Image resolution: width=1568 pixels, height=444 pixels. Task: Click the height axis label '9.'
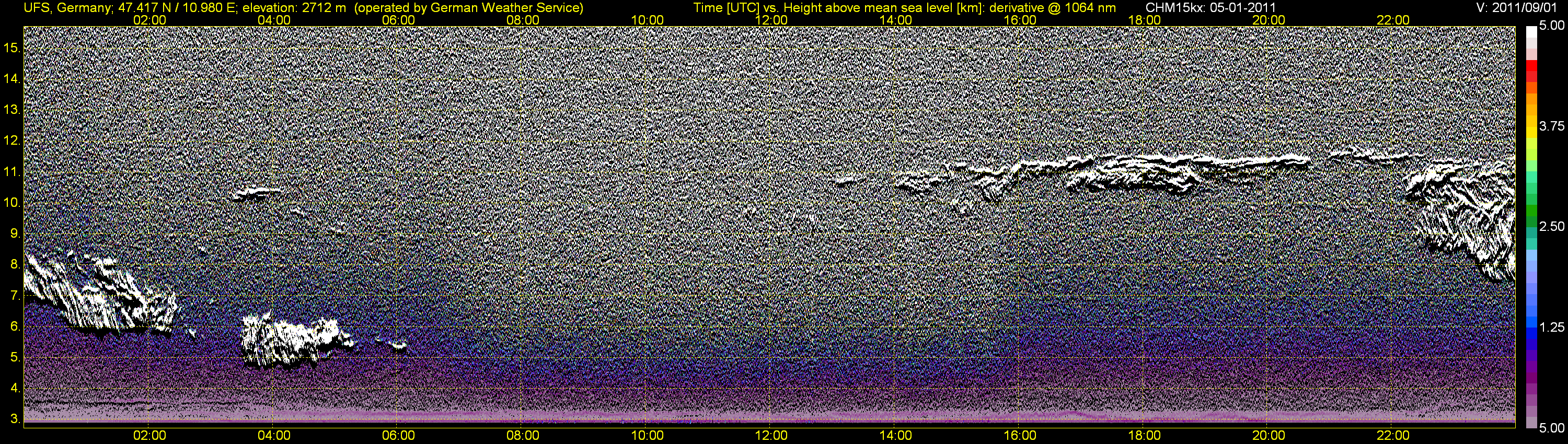15,233
